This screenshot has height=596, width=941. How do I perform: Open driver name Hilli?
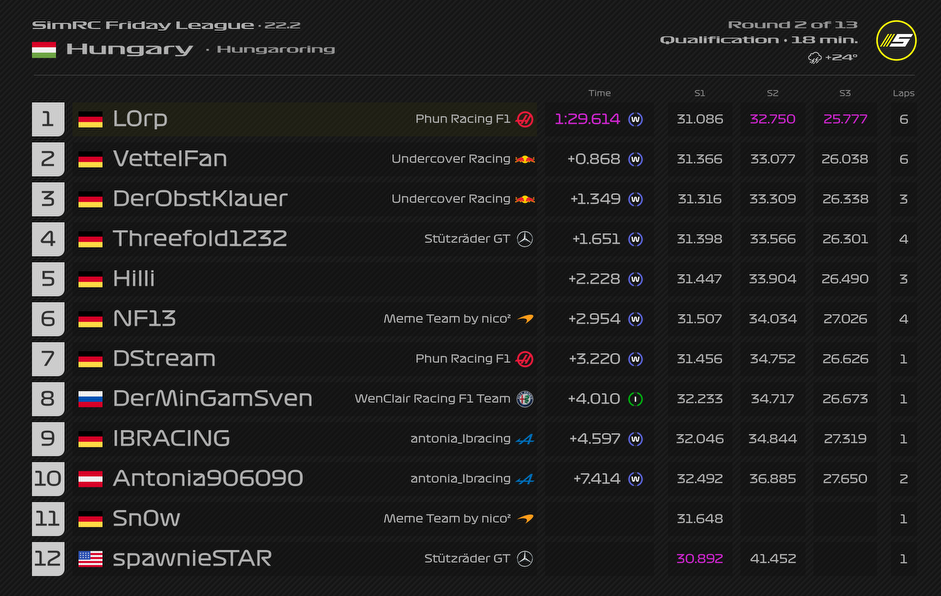pyautogui.click(x=134, y=279)
